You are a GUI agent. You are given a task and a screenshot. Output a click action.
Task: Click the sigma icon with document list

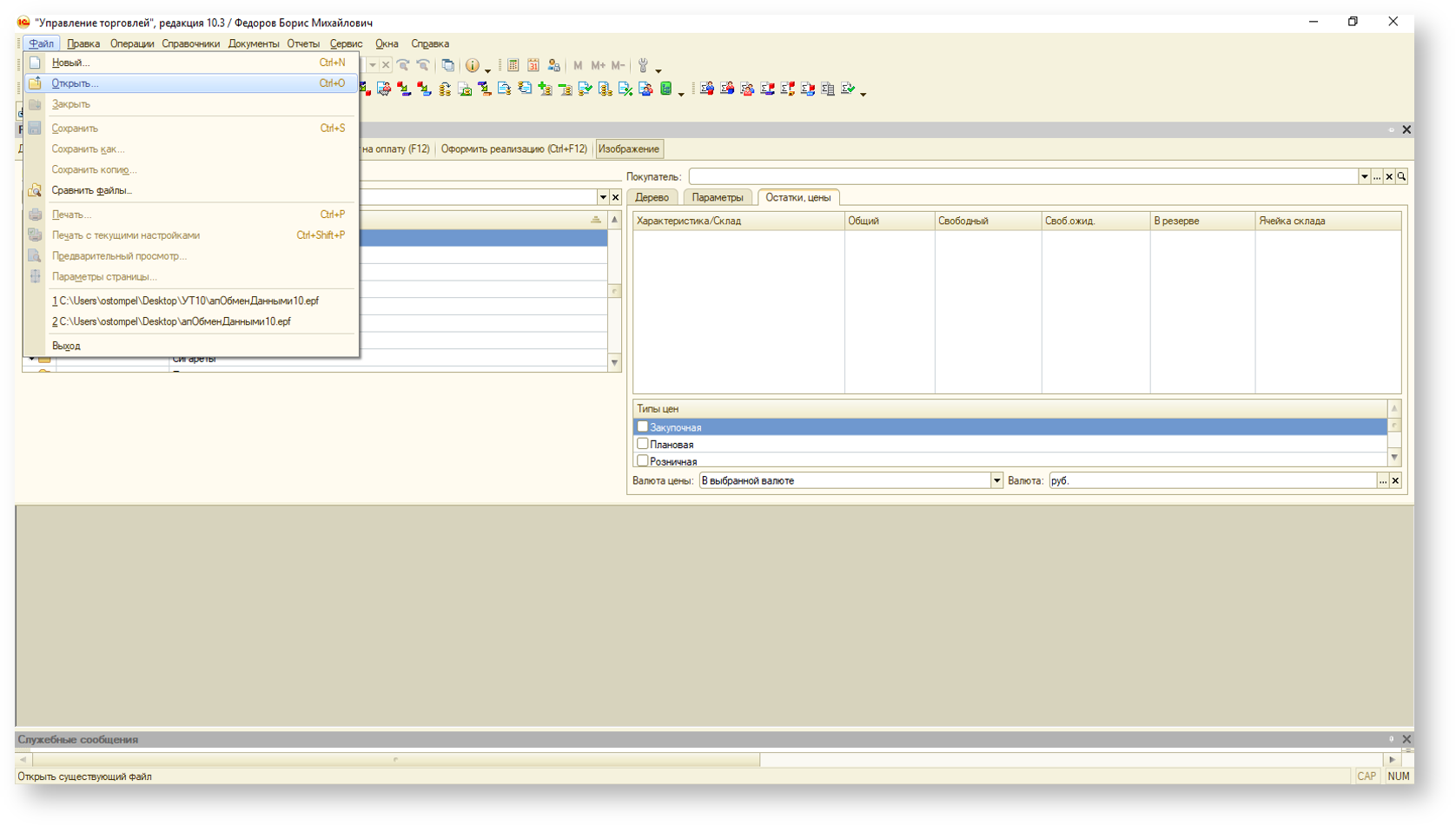tap(828, 89)
